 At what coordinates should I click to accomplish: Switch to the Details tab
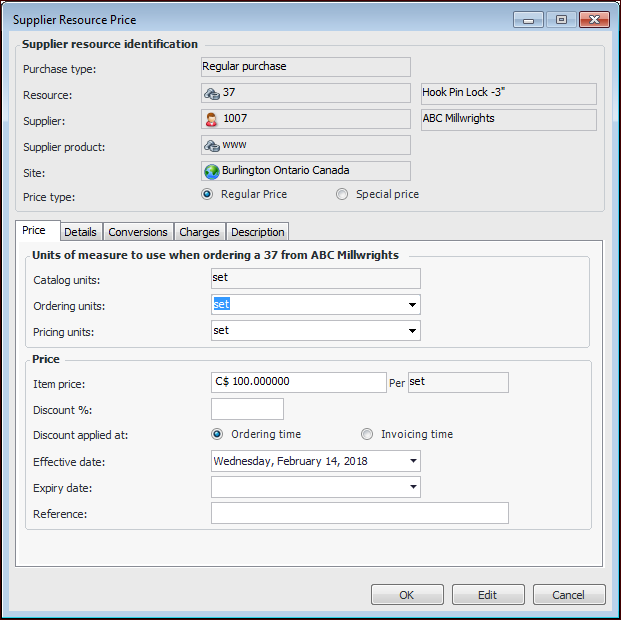click(80, 232)
